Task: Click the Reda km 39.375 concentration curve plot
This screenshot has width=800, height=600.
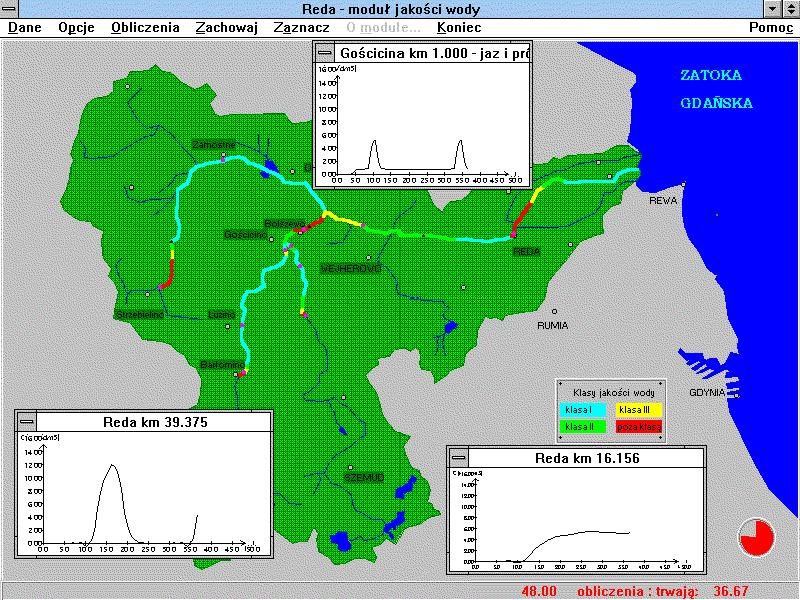Action: point(144,494)
